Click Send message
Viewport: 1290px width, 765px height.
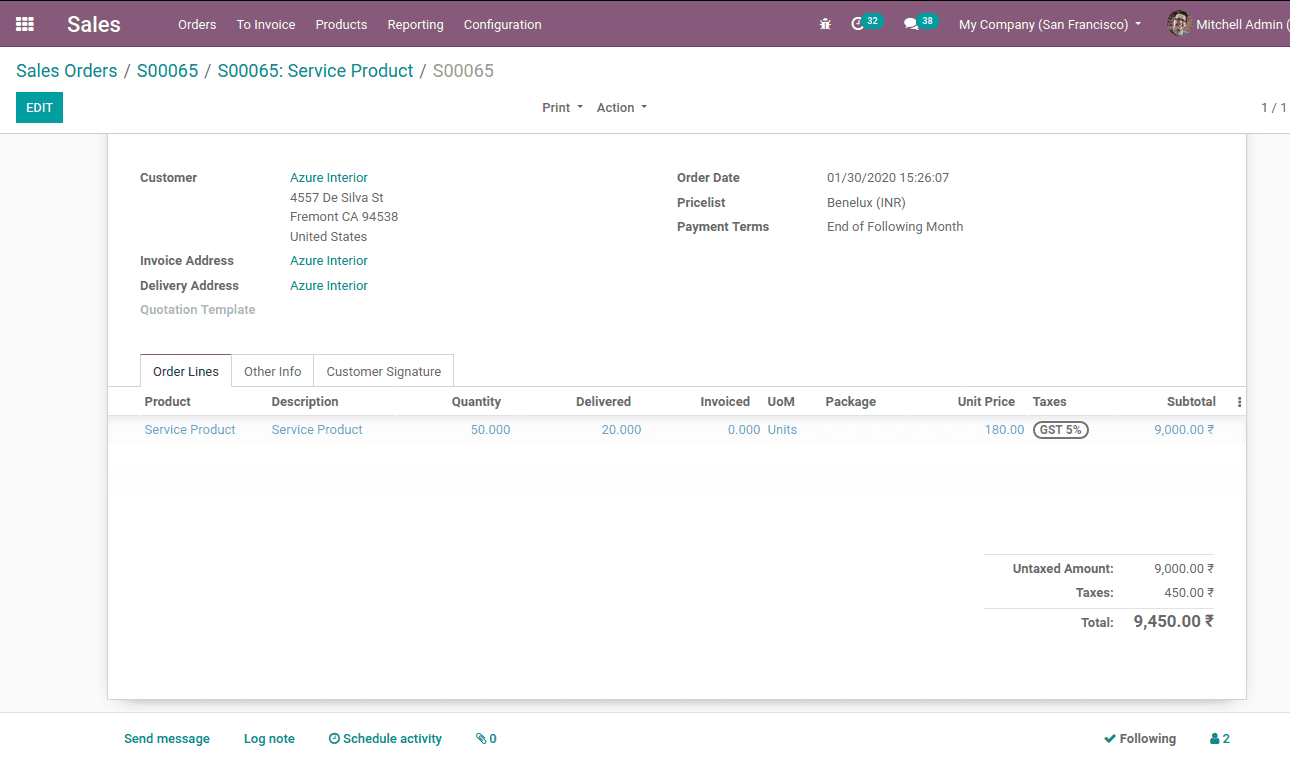coord(167,739)
